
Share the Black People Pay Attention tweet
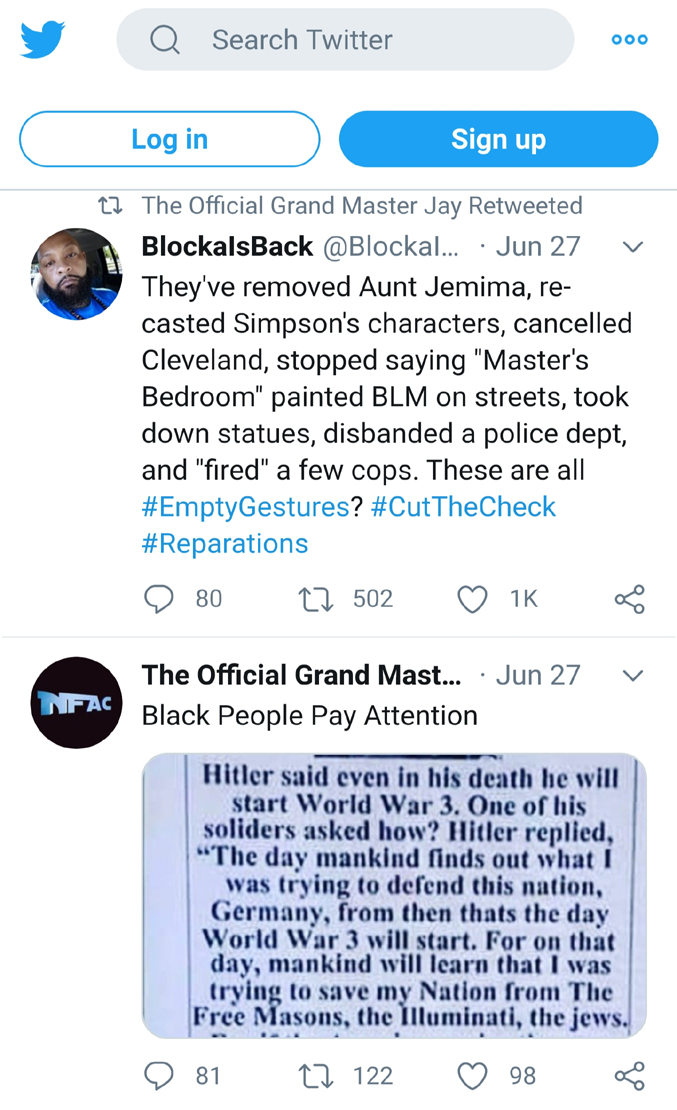(629, 1075)
